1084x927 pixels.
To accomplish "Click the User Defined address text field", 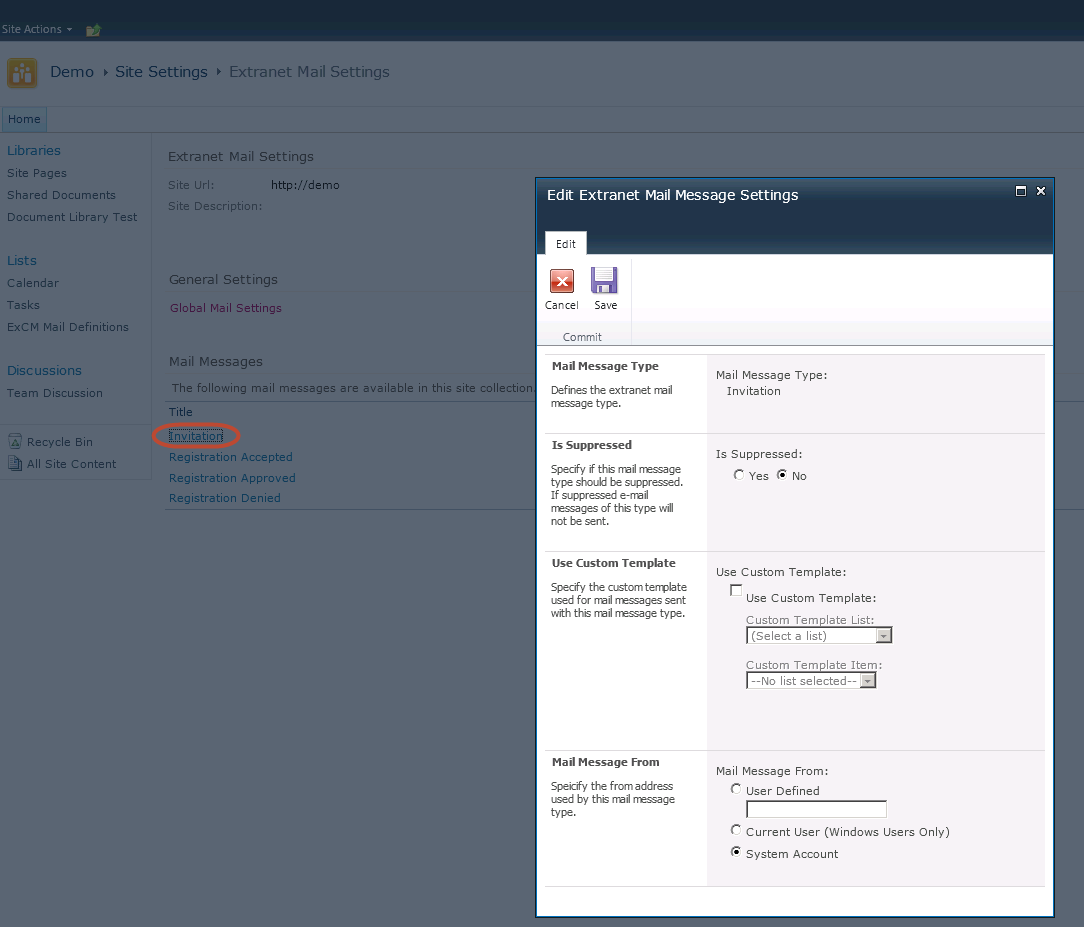I will 816,809.
